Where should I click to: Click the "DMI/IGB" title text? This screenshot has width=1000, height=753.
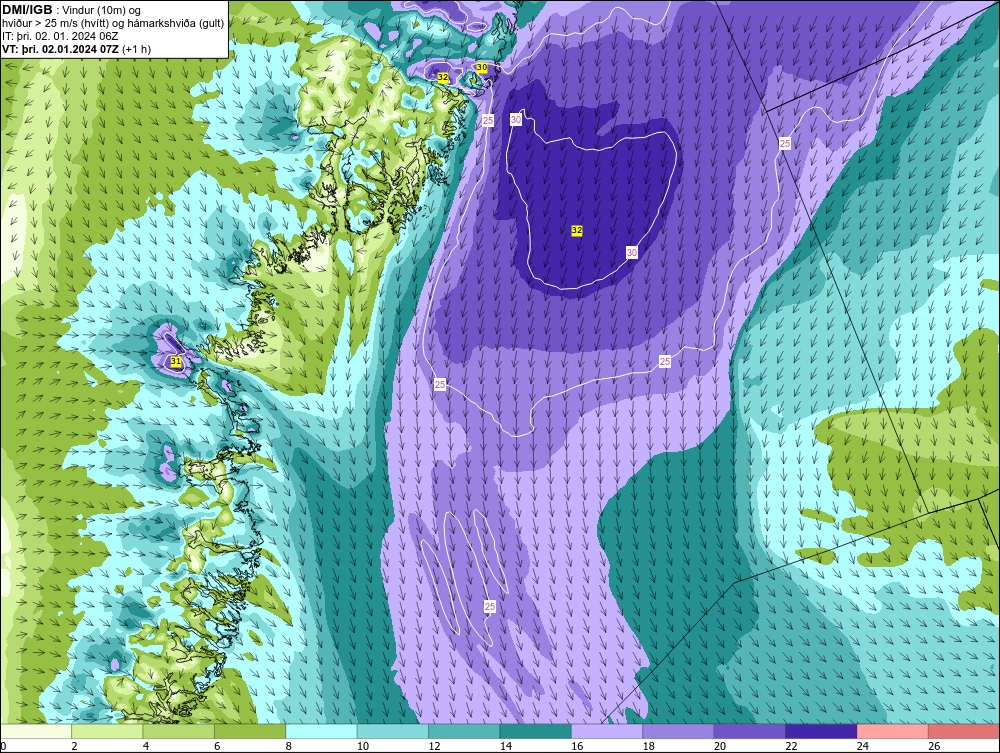point(27,10)
